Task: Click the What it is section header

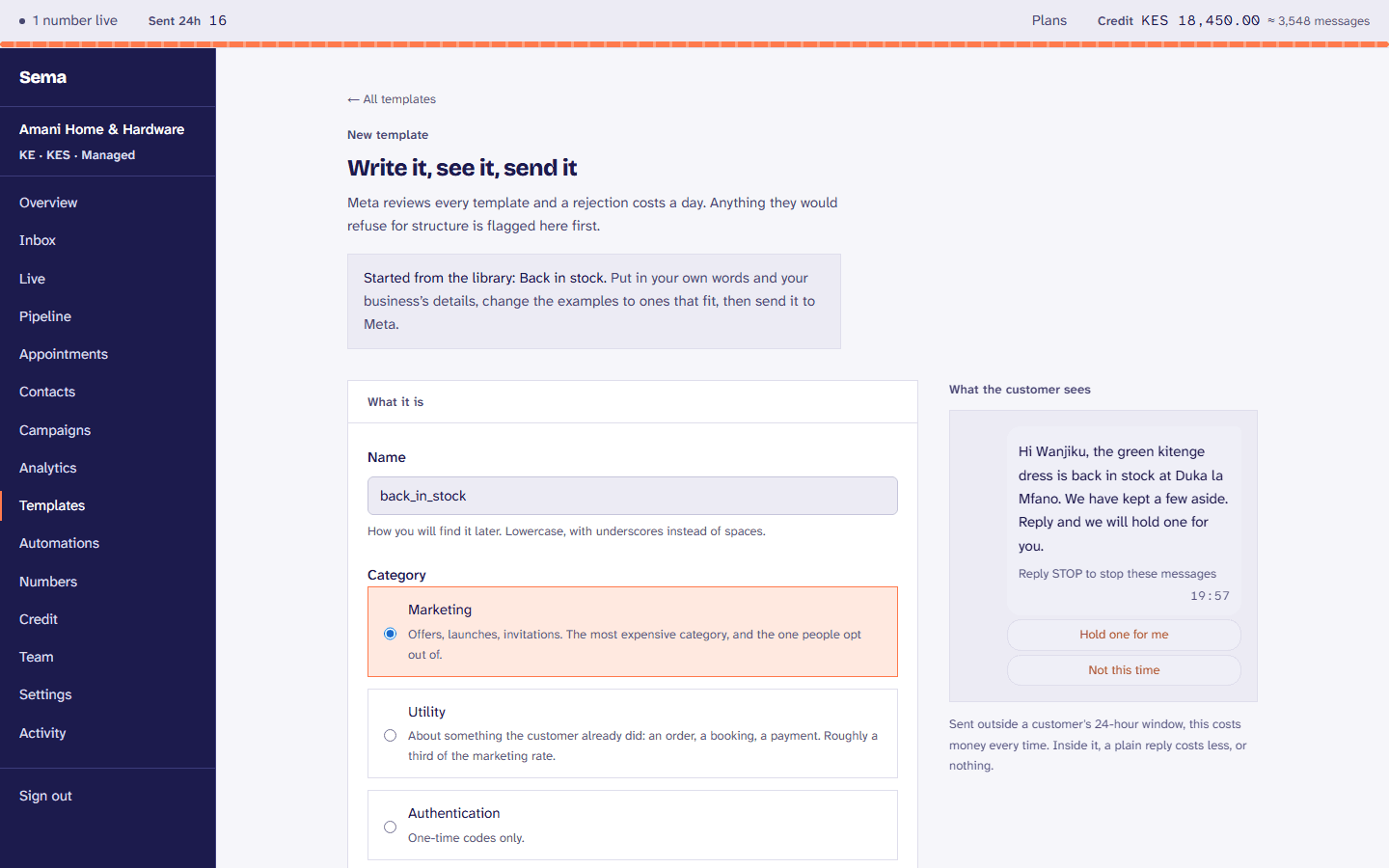Action: [x=395, y=402]
